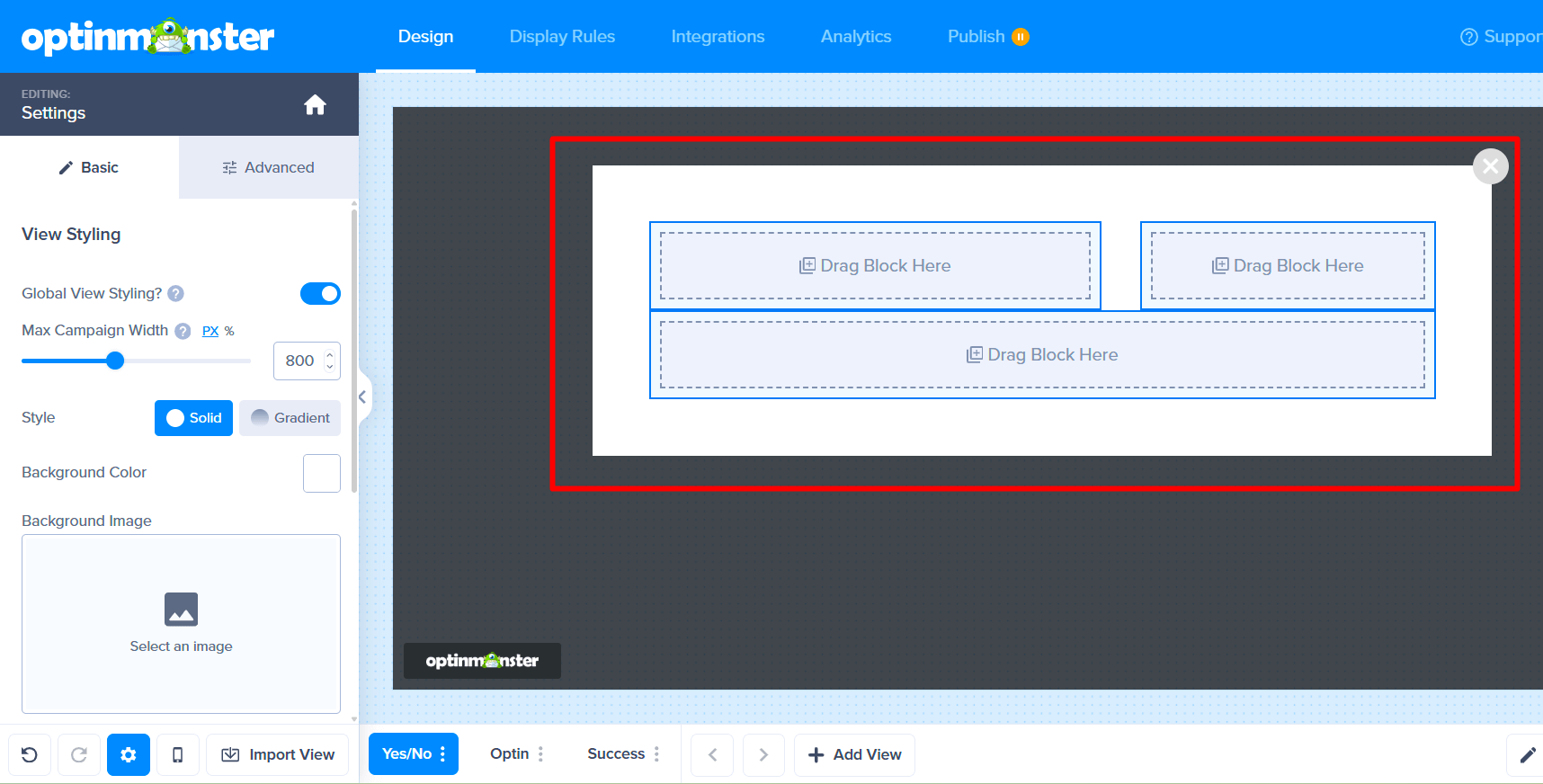The width and height of the screenshot is (1543, 784).
Task: Click the redo icon in bottom toolbar
Action: [x=79, y=754]
